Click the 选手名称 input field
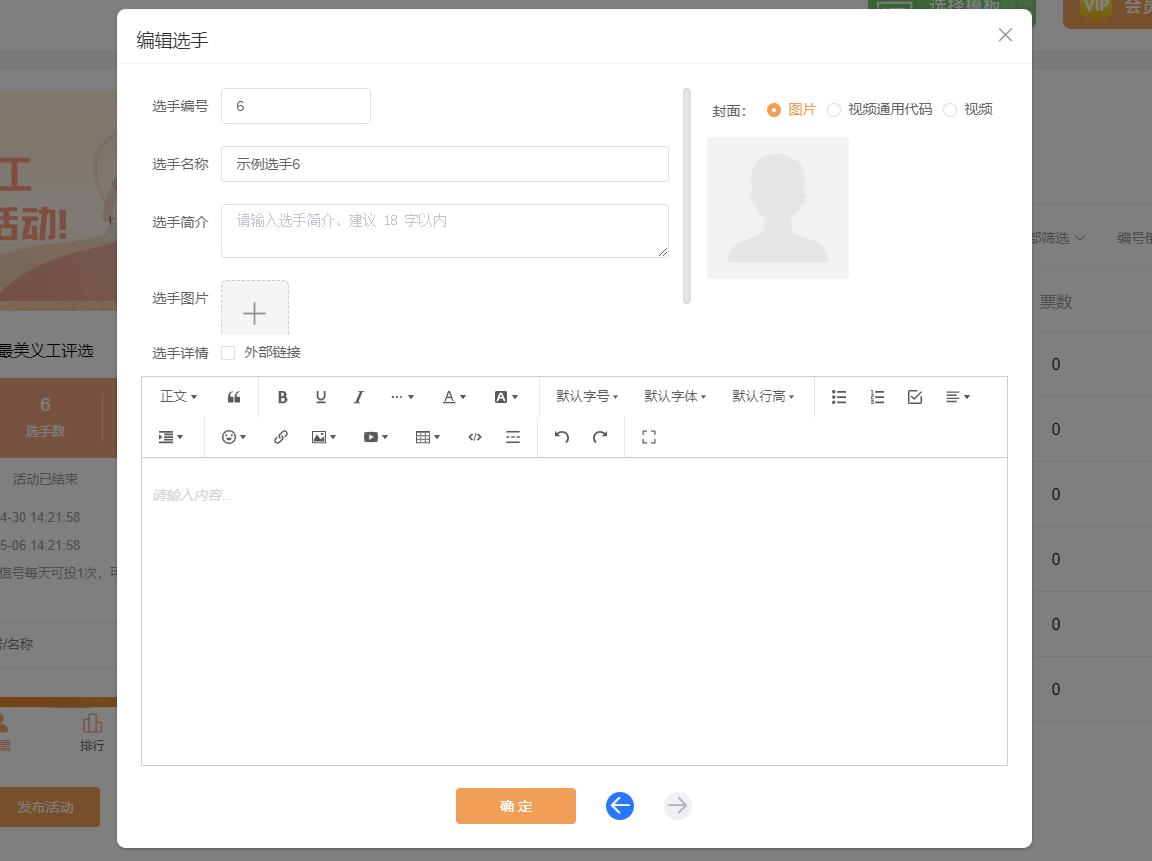1152x861 pixels. 444,164
